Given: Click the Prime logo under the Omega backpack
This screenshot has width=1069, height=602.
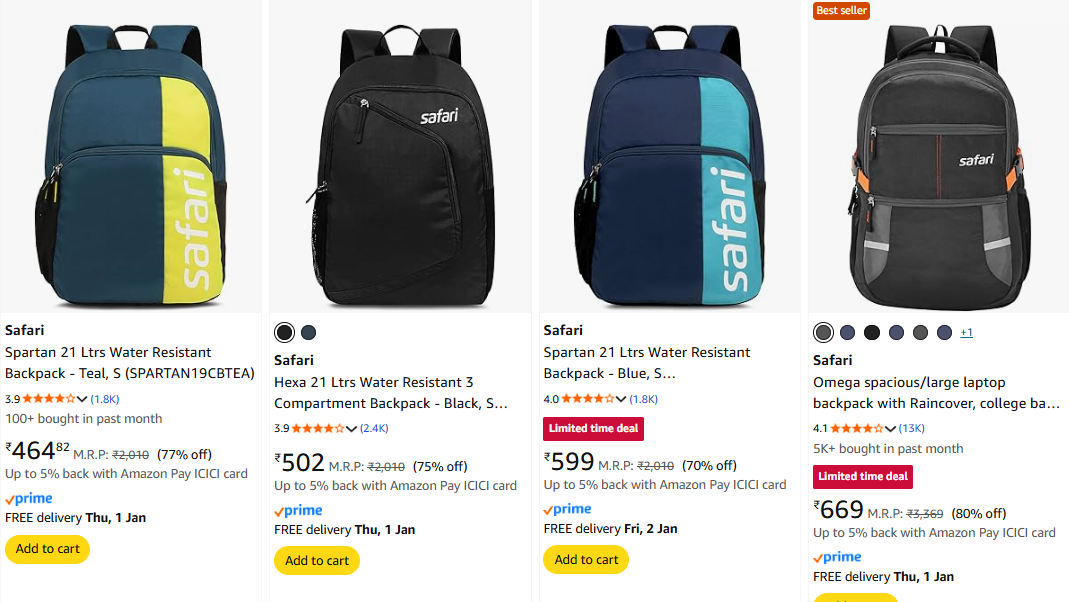Looking at the screenshot, I should point(837,557).
